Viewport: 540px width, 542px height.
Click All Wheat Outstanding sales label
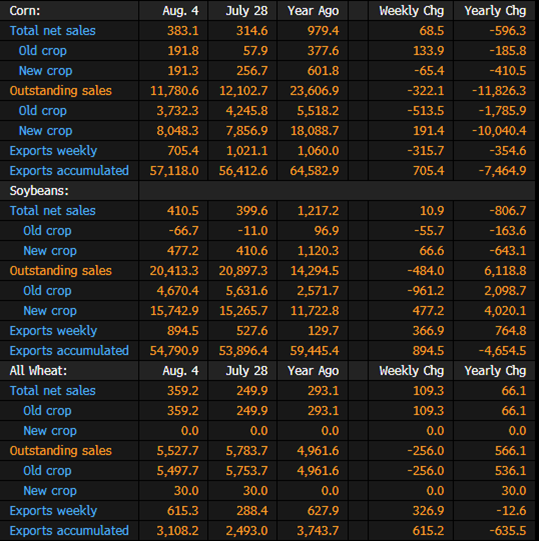[61, 451]
